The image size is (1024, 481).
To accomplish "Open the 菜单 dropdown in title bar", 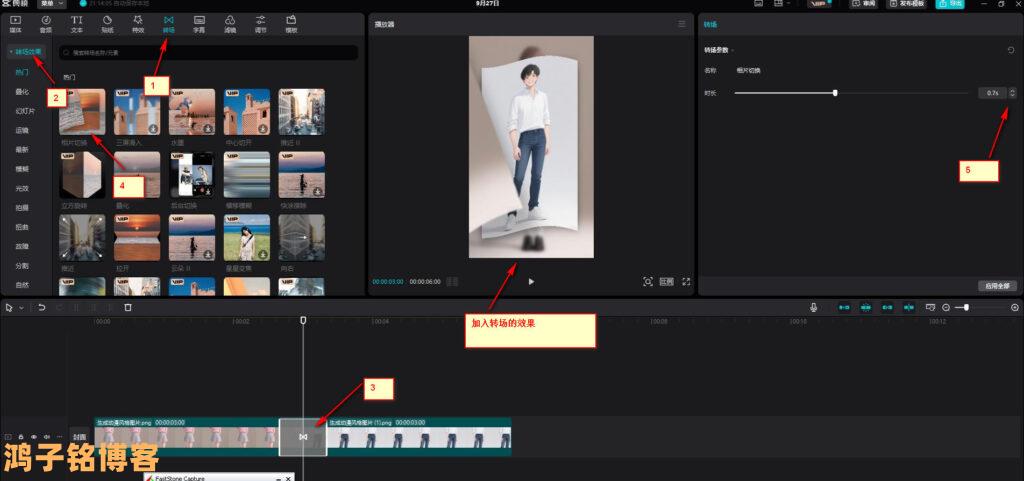I will point(45,4).
